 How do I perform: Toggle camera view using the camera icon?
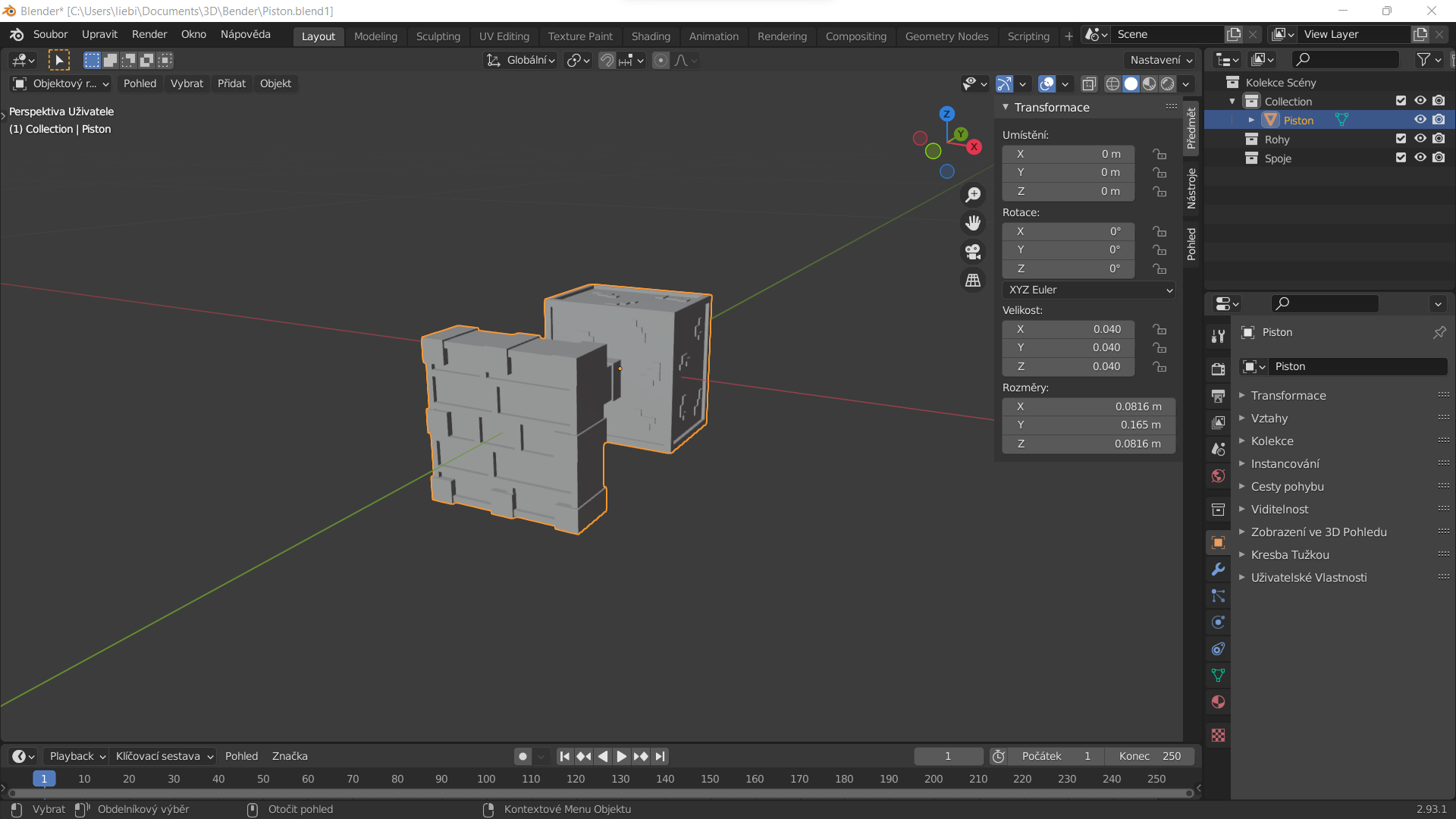click(x=973, y=252)
